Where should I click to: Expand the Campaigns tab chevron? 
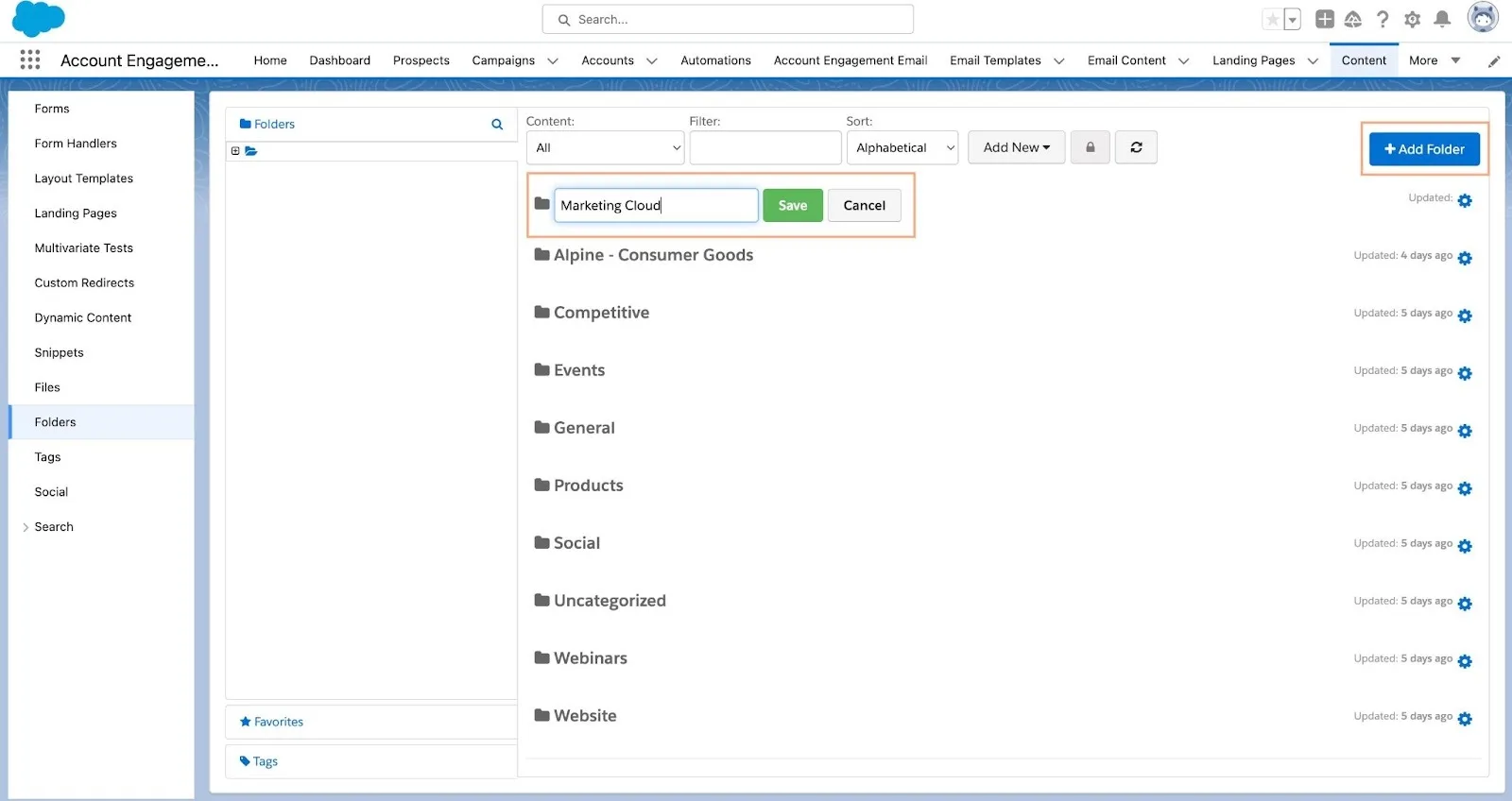click(x=553, y=60)
